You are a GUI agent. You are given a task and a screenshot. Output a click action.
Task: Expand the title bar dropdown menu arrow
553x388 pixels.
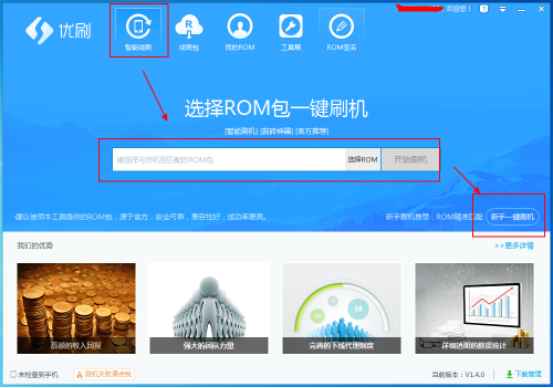tap(503, 9)
